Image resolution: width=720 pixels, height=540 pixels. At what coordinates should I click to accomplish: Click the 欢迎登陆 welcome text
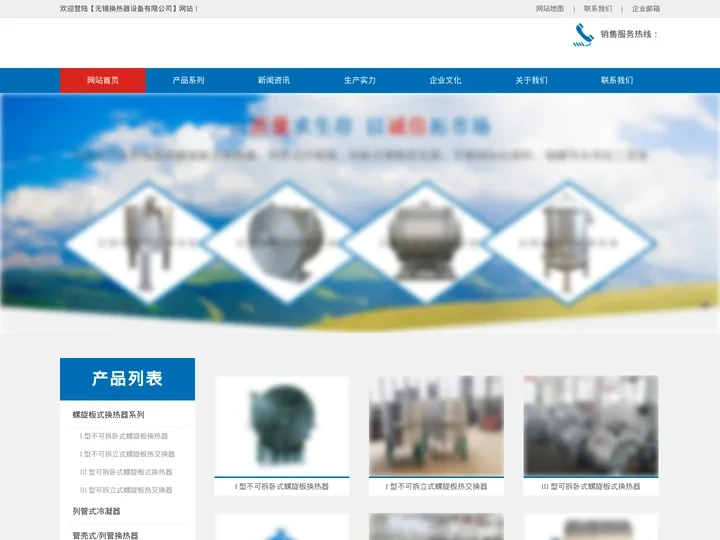(x=129, y=9)
